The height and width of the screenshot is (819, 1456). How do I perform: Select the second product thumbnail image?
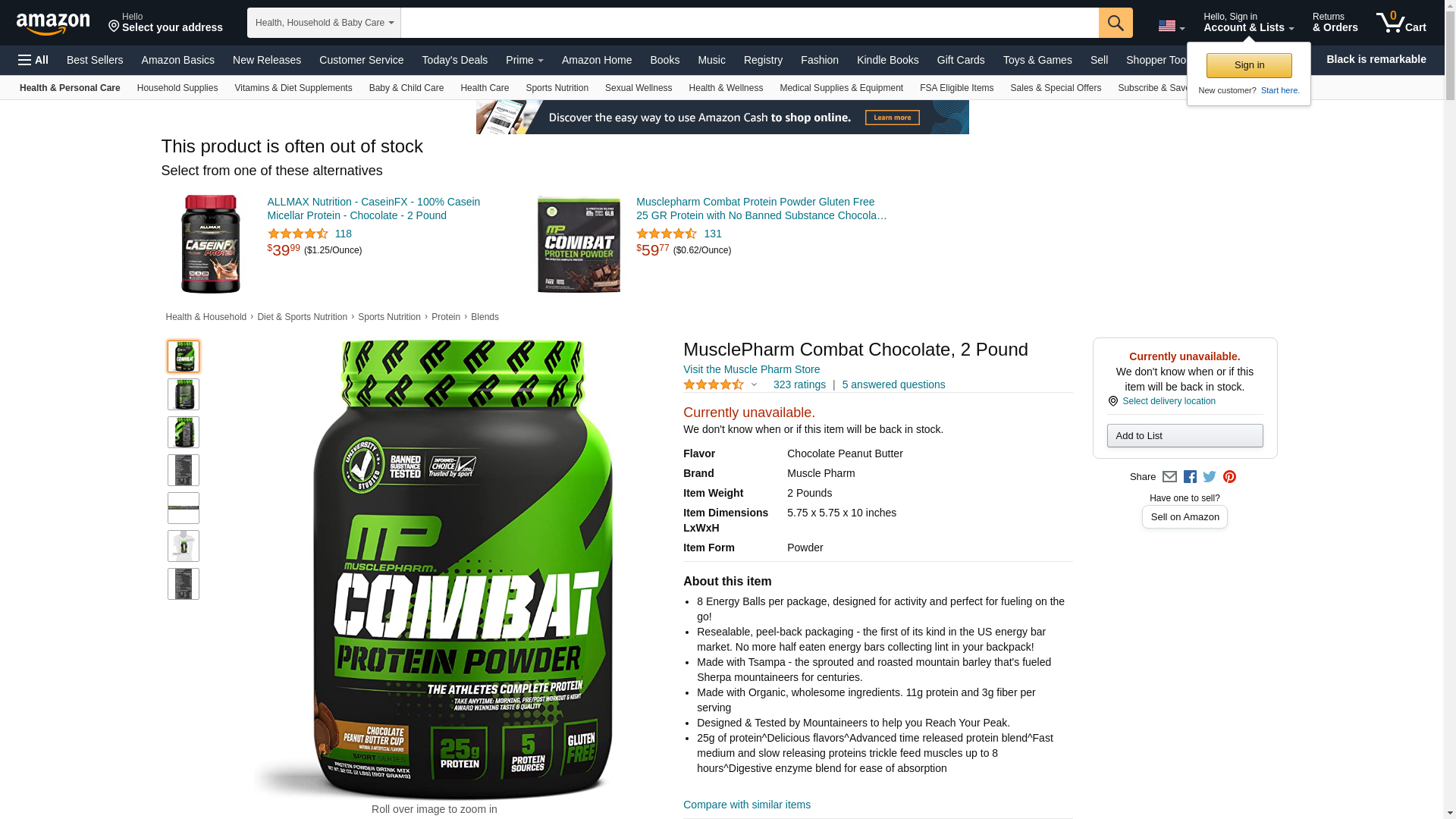tap(184, 394)
